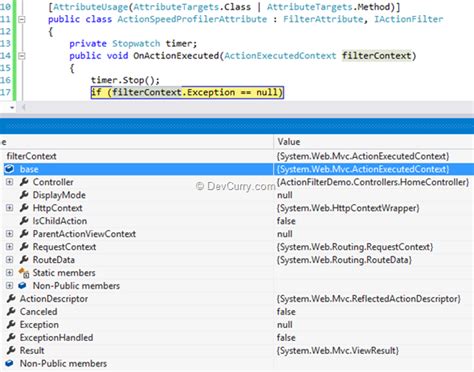Click line number 17 in gutter
This screenshot has height=372, width=474.
coord(5,92)
